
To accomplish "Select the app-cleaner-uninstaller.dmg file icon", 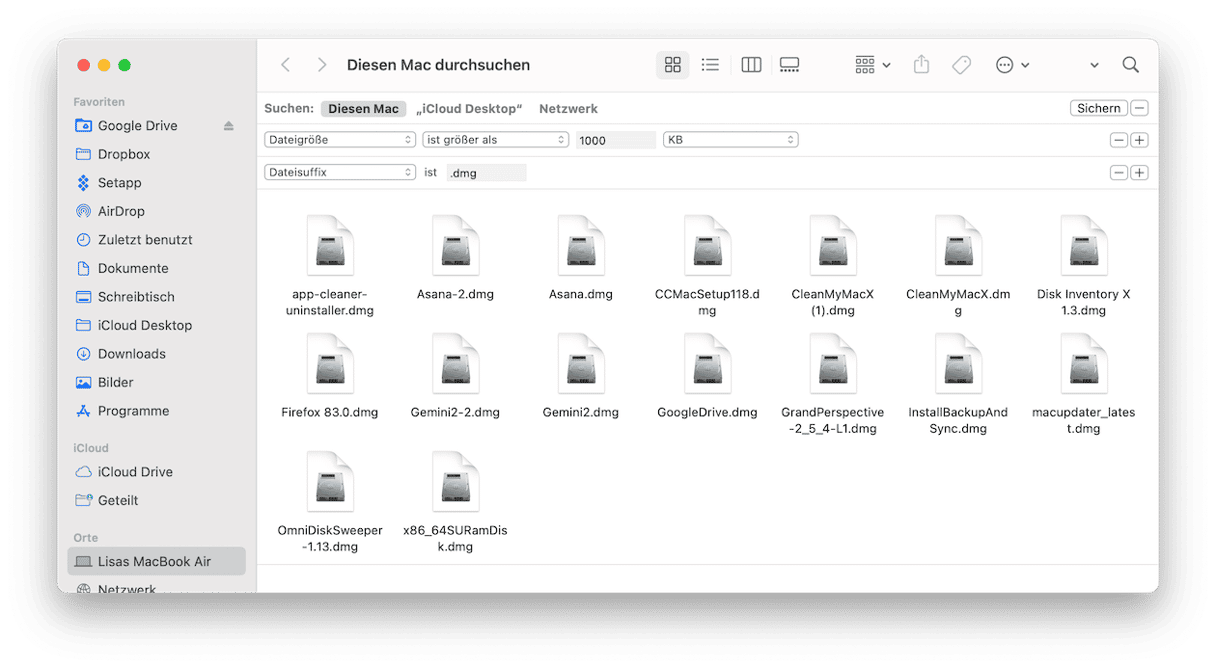I will (330, 246).
